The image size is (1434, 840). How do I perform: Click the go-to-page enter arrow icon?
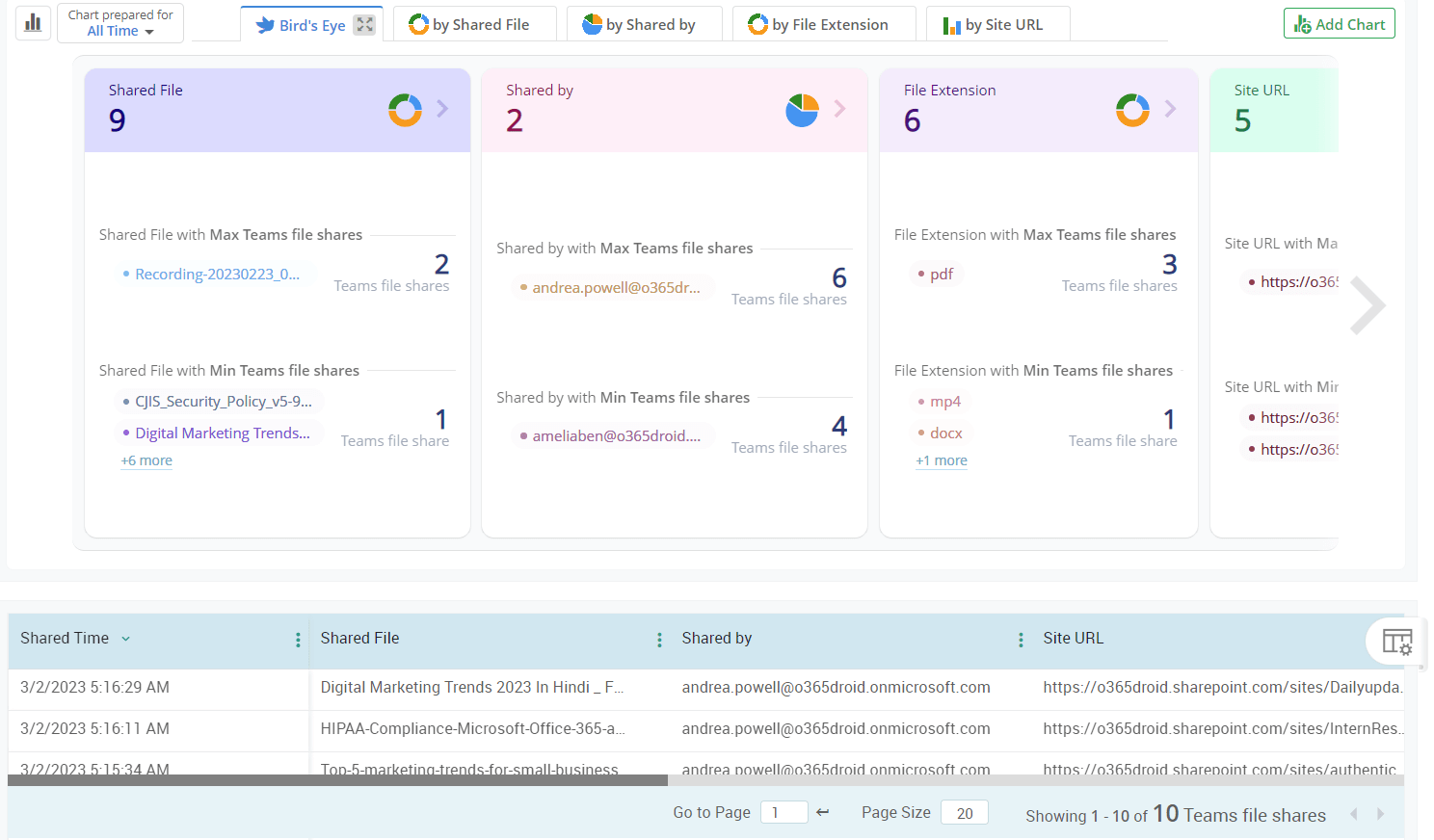point(822,812)
